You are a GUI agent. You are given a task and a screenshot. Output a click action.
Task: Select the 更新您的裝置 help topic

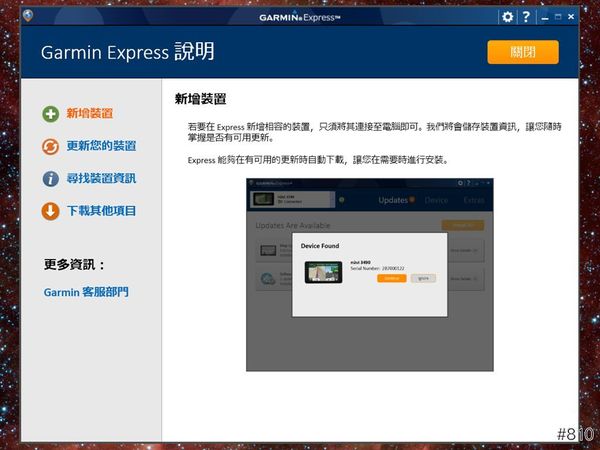[101, 146]
